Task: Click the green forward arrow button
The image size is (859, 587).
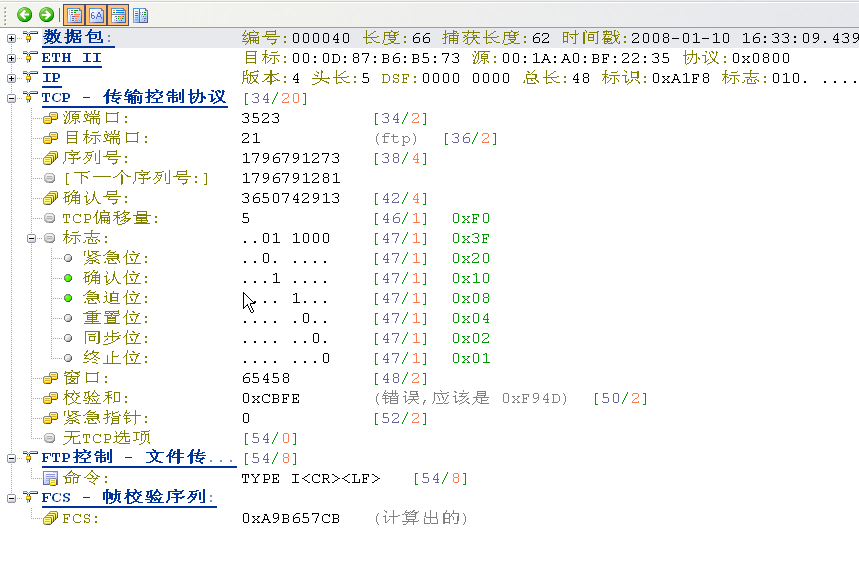Action: coord(47,15)
